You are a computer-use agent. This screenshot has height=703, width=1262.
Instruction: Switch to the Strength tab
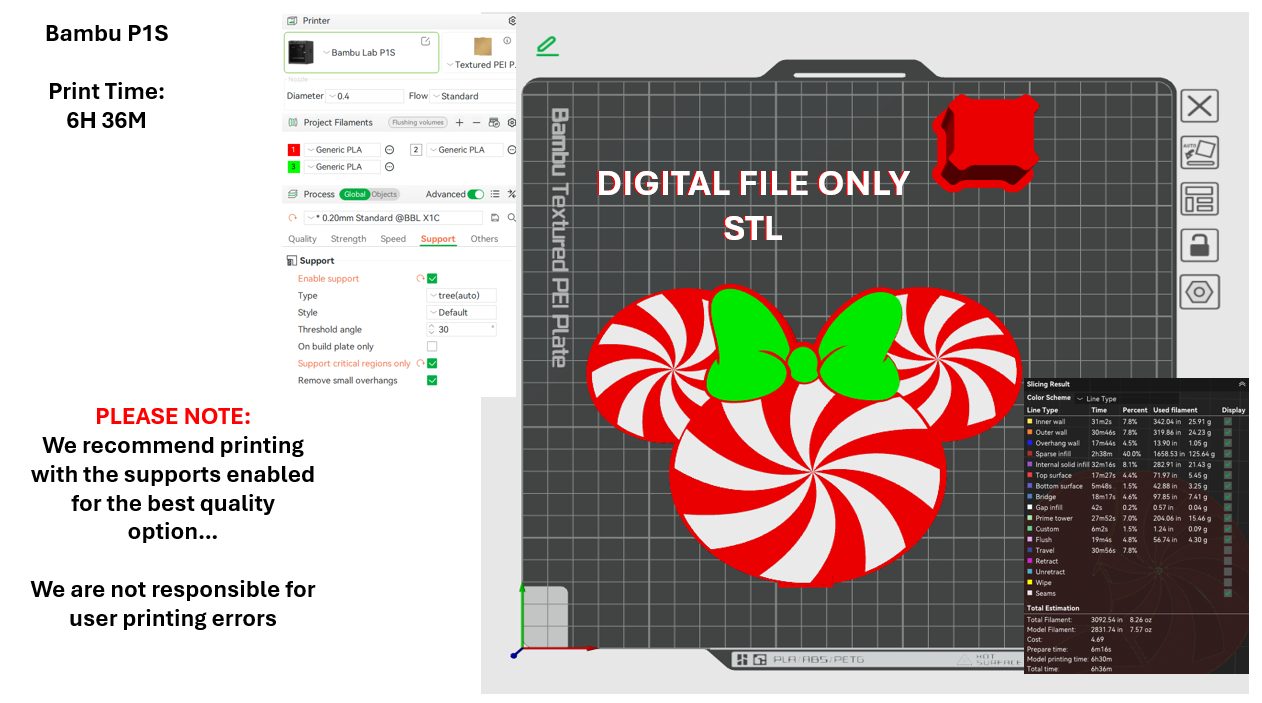coord(348,239)
